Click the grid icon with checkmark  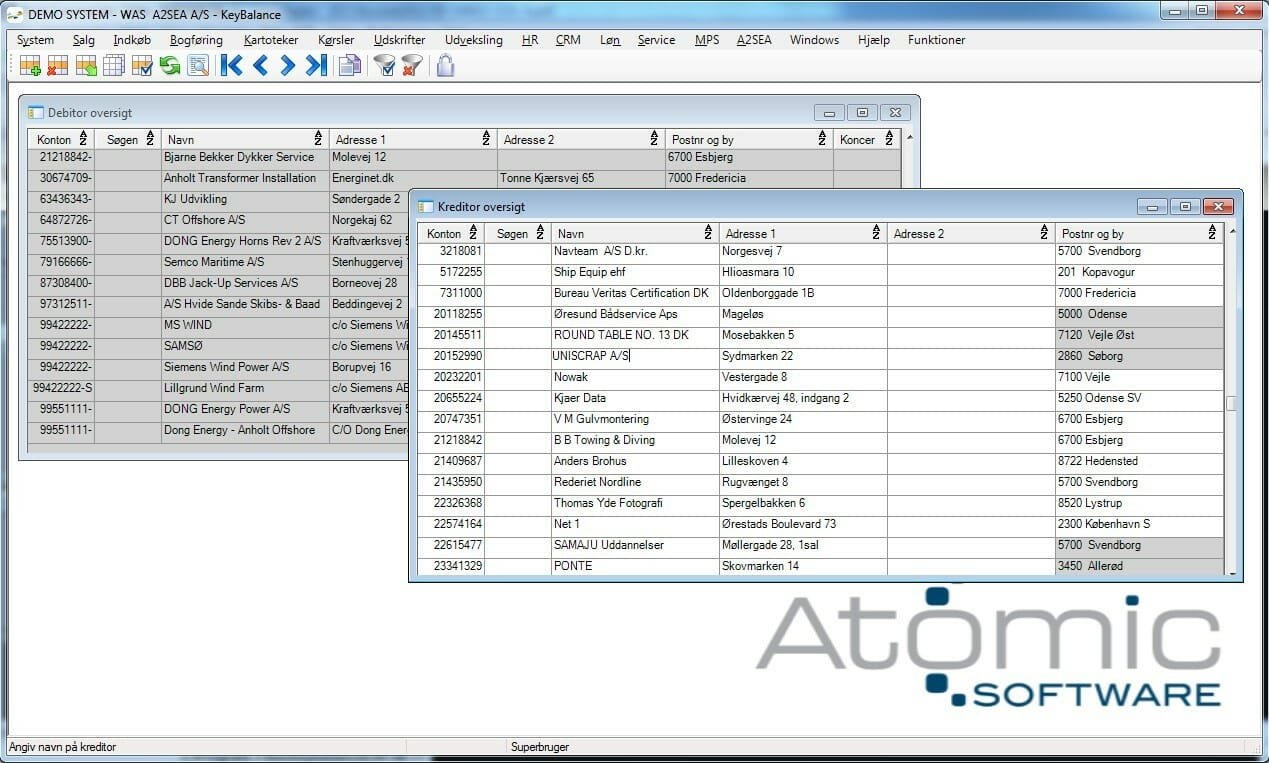(142, 64)
